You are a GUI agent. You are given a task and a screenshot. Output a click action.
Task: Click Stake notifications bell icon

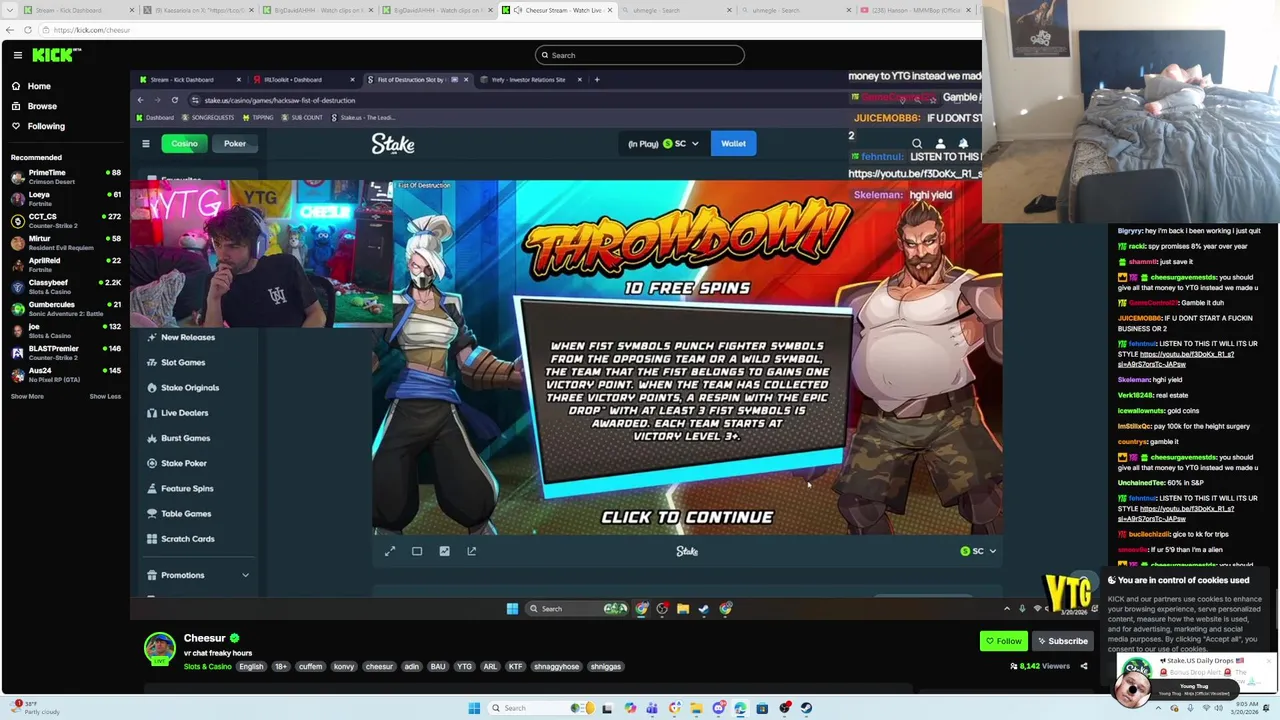[x=963, y=143]
